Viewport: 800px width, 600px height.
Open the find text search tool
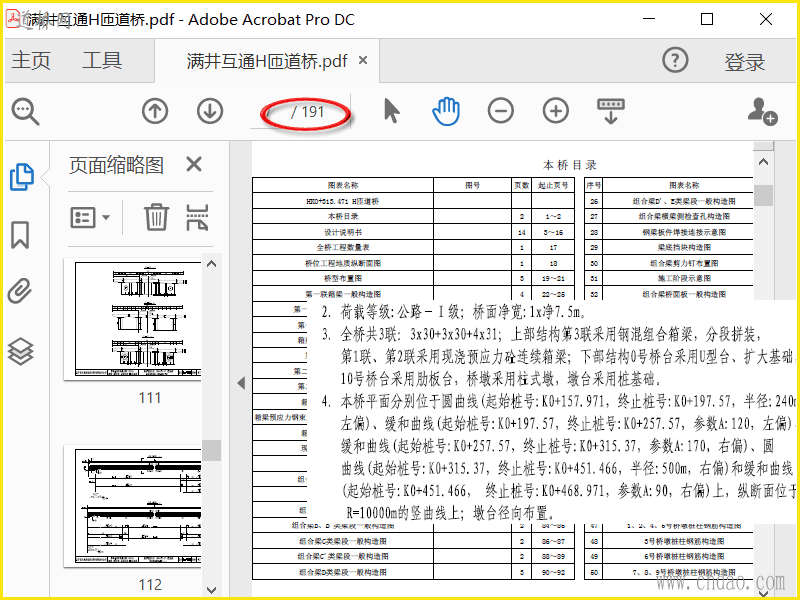click(25, 111)
